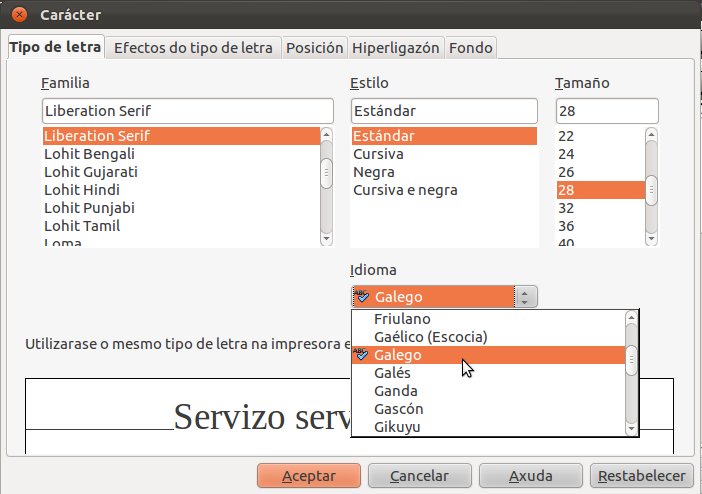
Task: Click the Restabelecer button
Action: pyautogui.click(x=642, y=476)
